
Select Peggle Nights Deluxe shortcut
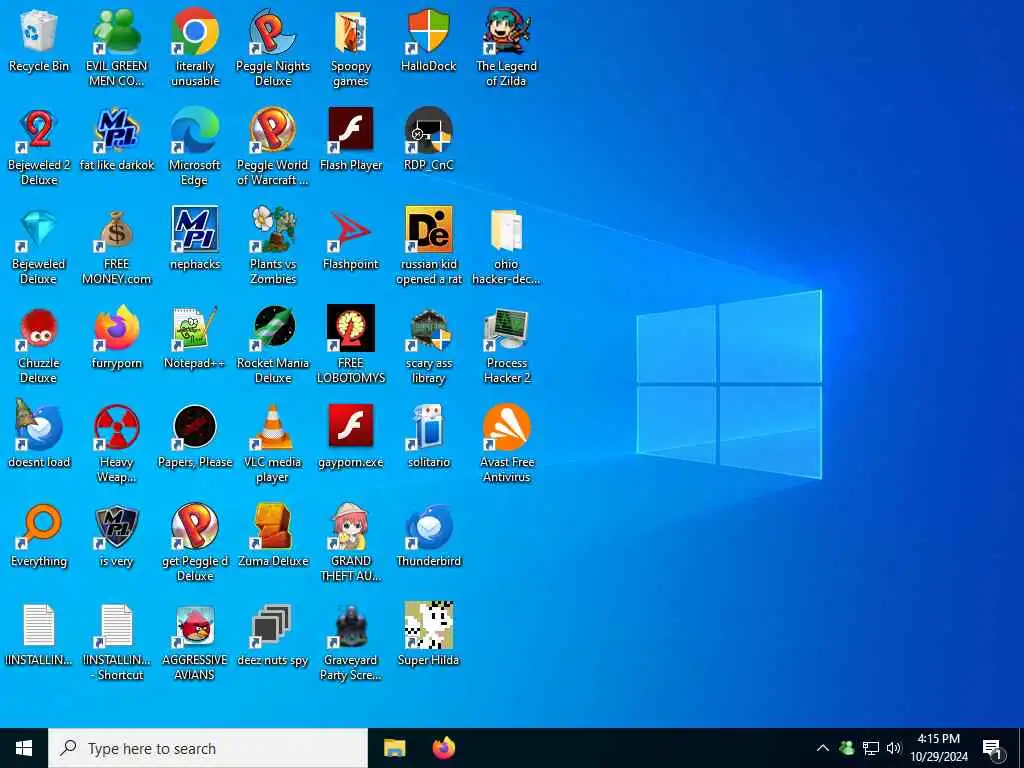[273, 31]
